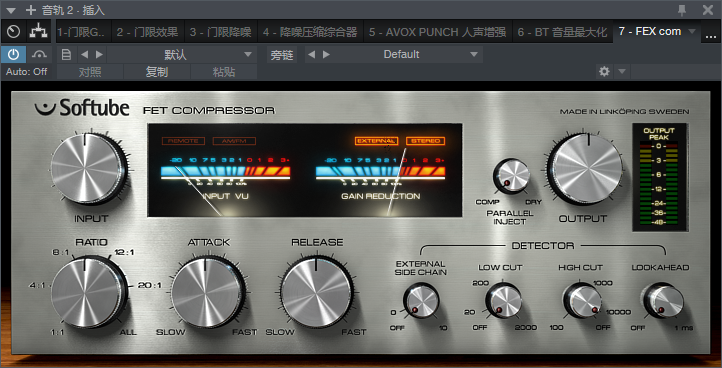
Task: Click the 对照 compare button
Action: coord(90,72)
